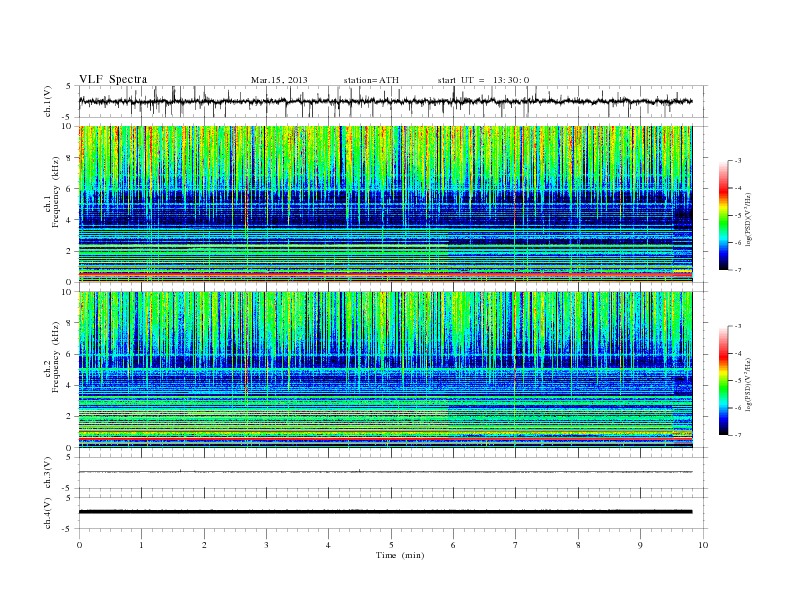Select the ch.2 colorbar "log(PSD)(V²/Hz)" label

748,384
